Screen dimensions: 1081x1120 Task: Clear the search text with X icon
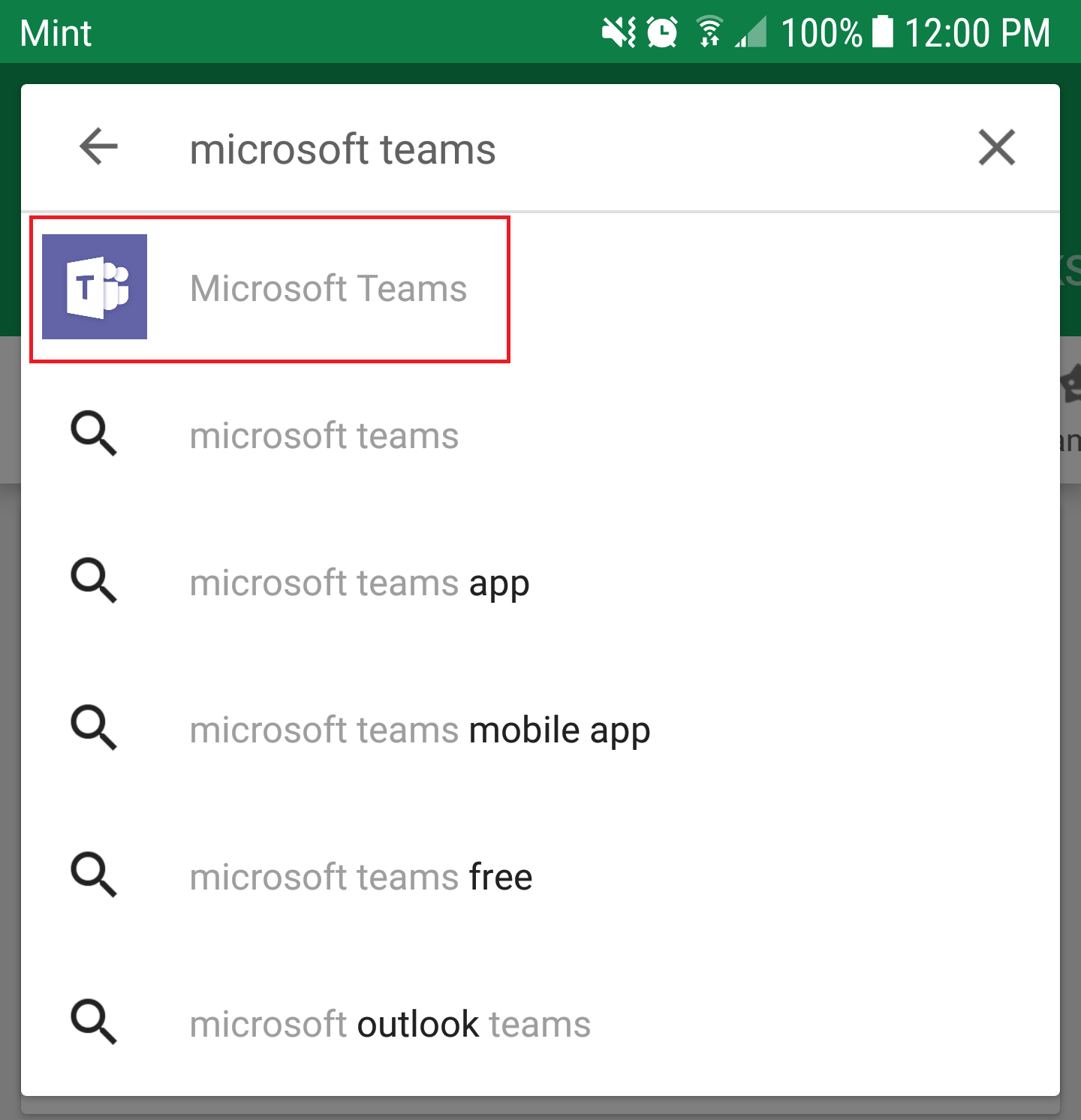(x=996, y=147)
